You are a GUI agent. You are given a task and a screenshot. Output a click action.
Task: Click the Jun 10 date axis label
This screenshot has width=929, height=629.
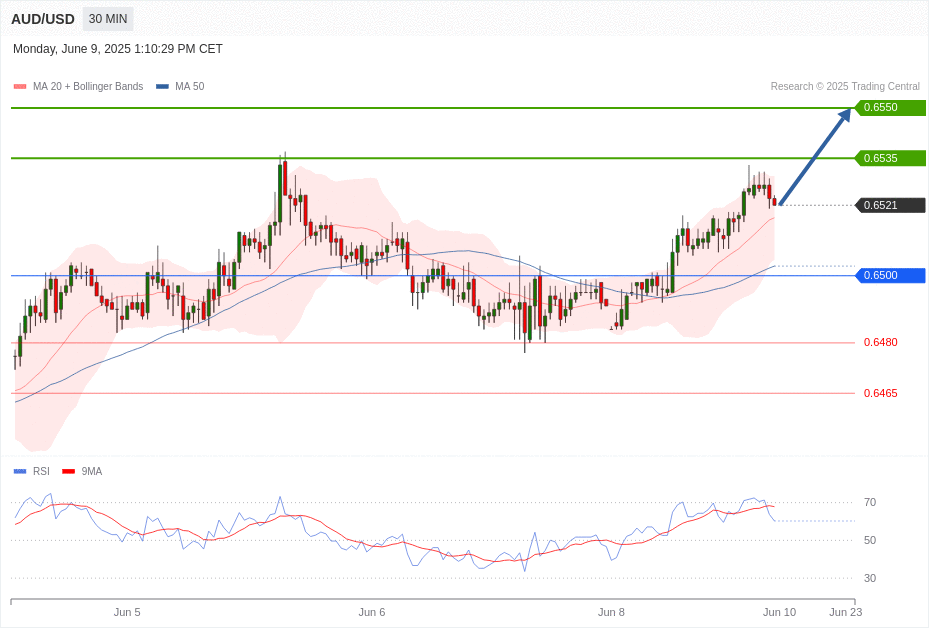tap(780, 612)
